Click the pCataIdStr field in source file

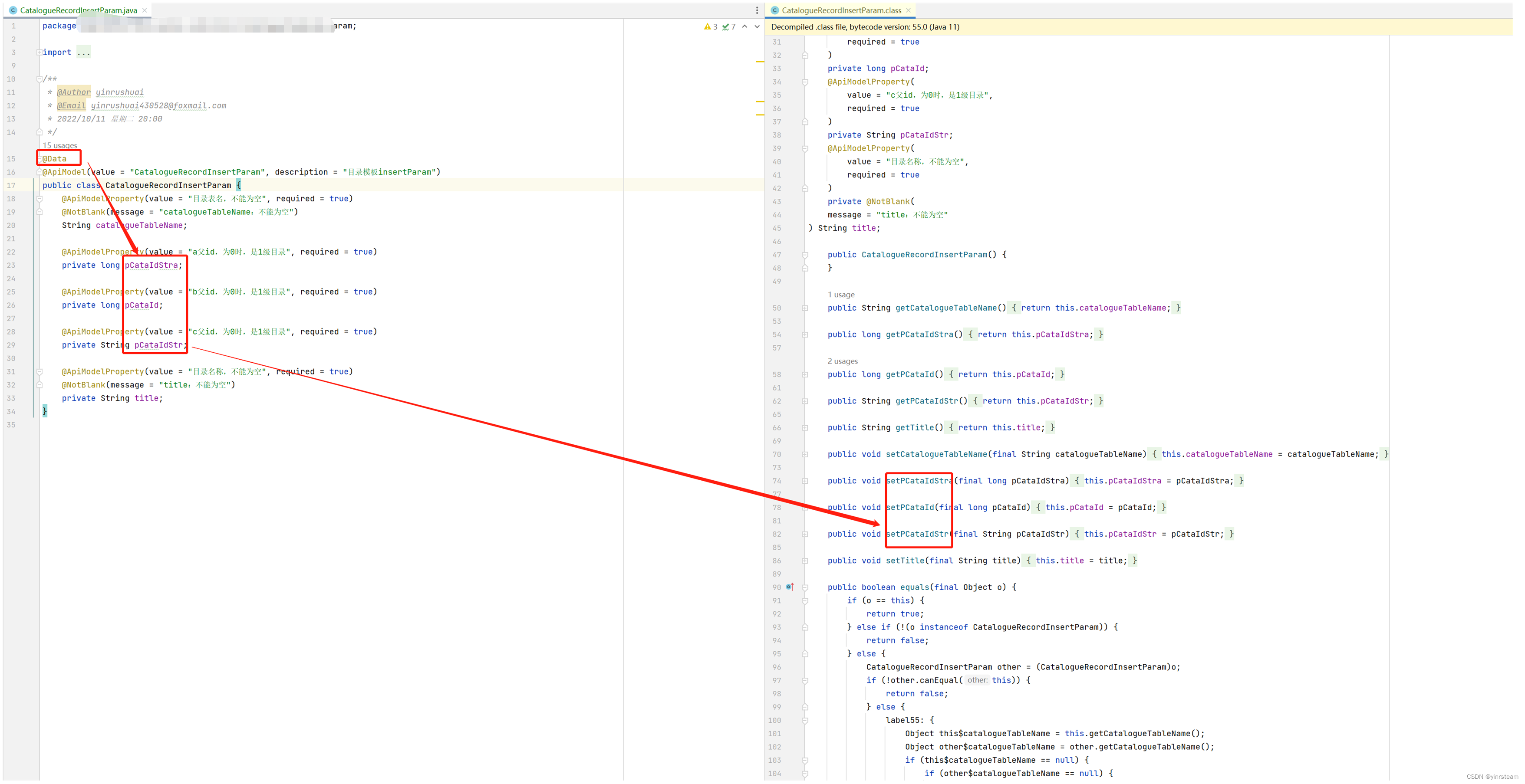tap(158, 345)
